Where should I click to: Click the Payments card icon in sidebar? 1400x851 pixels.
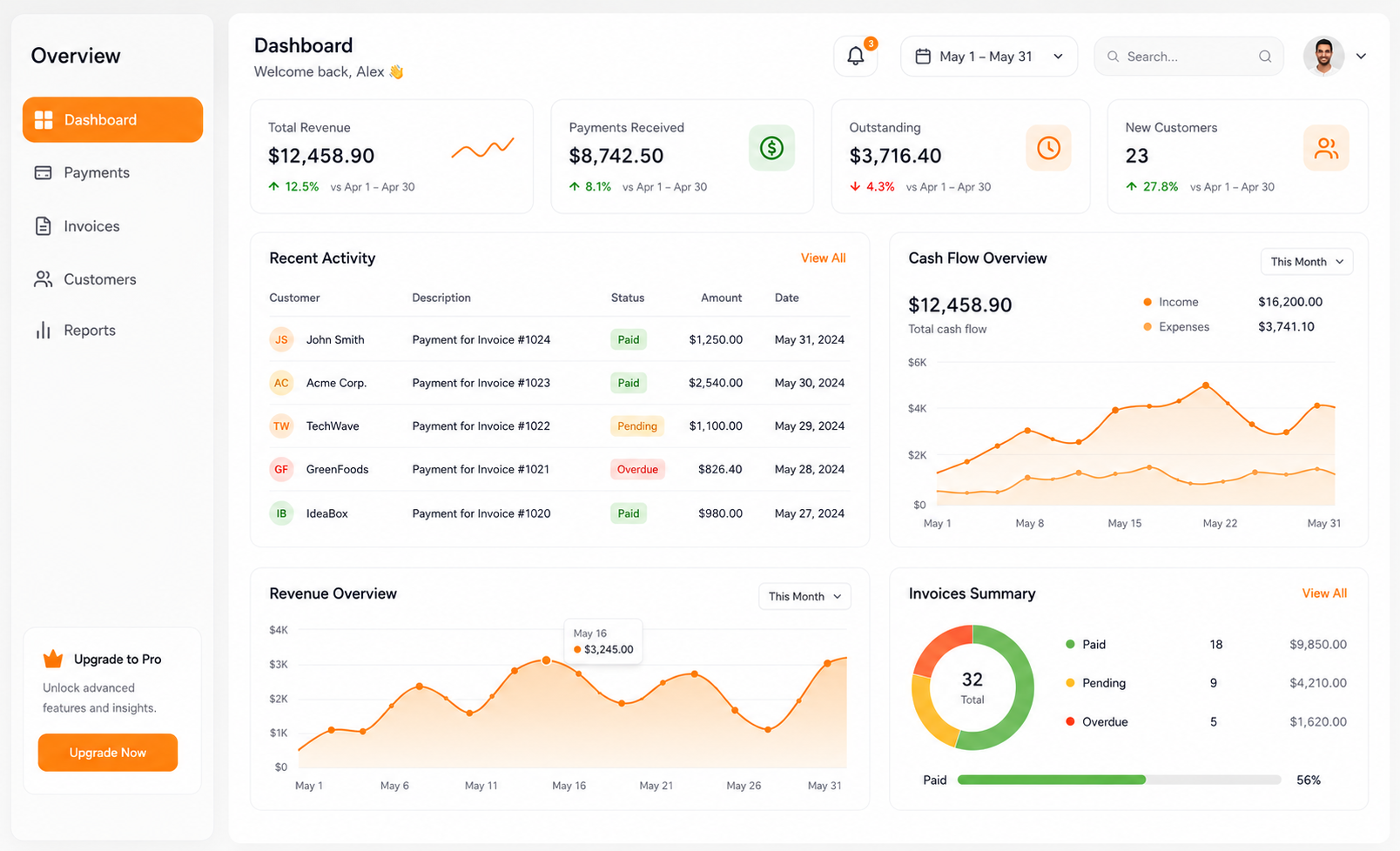[43, 173]
